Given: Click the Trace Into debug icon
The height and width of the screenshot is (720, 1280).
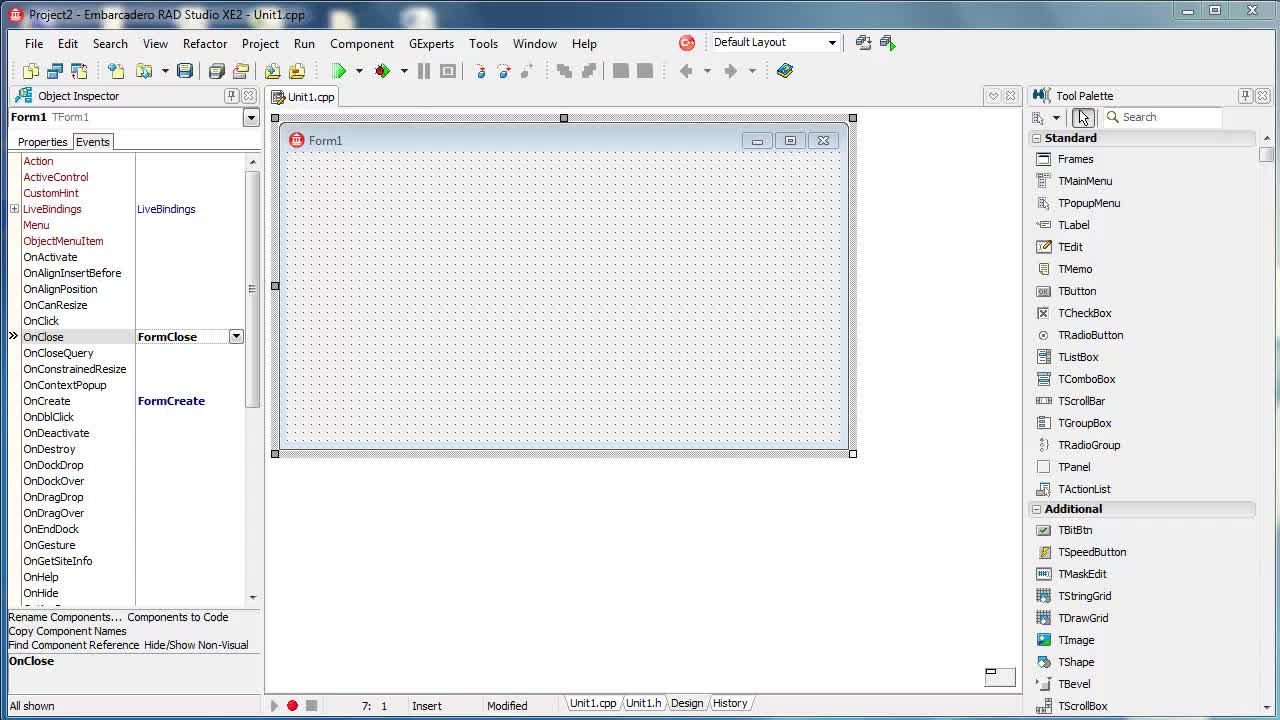Looking at the screenshot, I should (x=480, y=71).
